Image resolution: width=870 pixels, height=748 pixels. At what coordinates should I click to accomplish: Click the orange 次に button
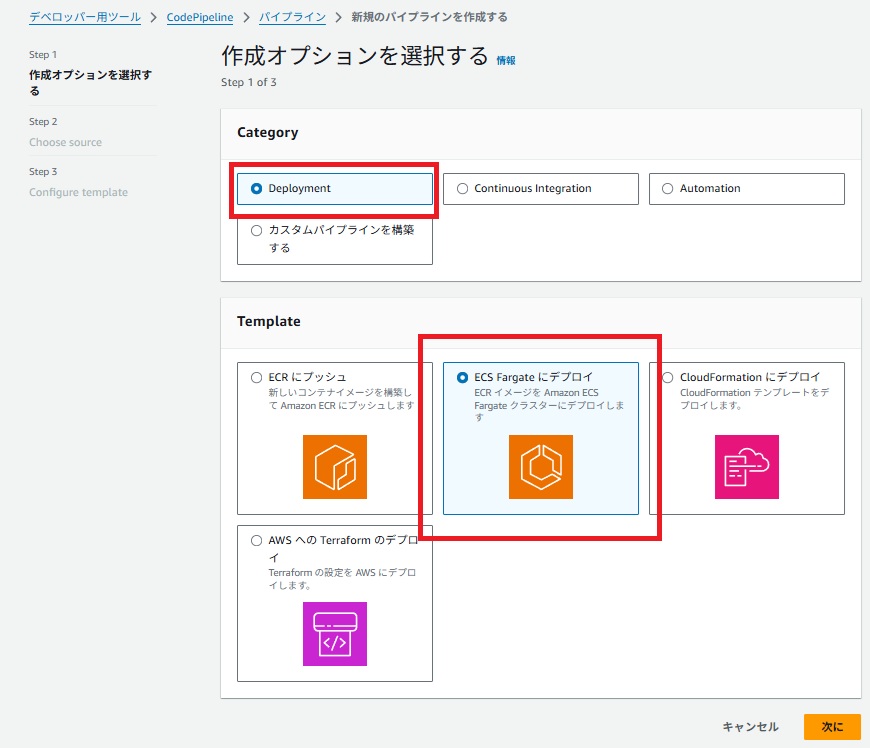pos(832,727)
